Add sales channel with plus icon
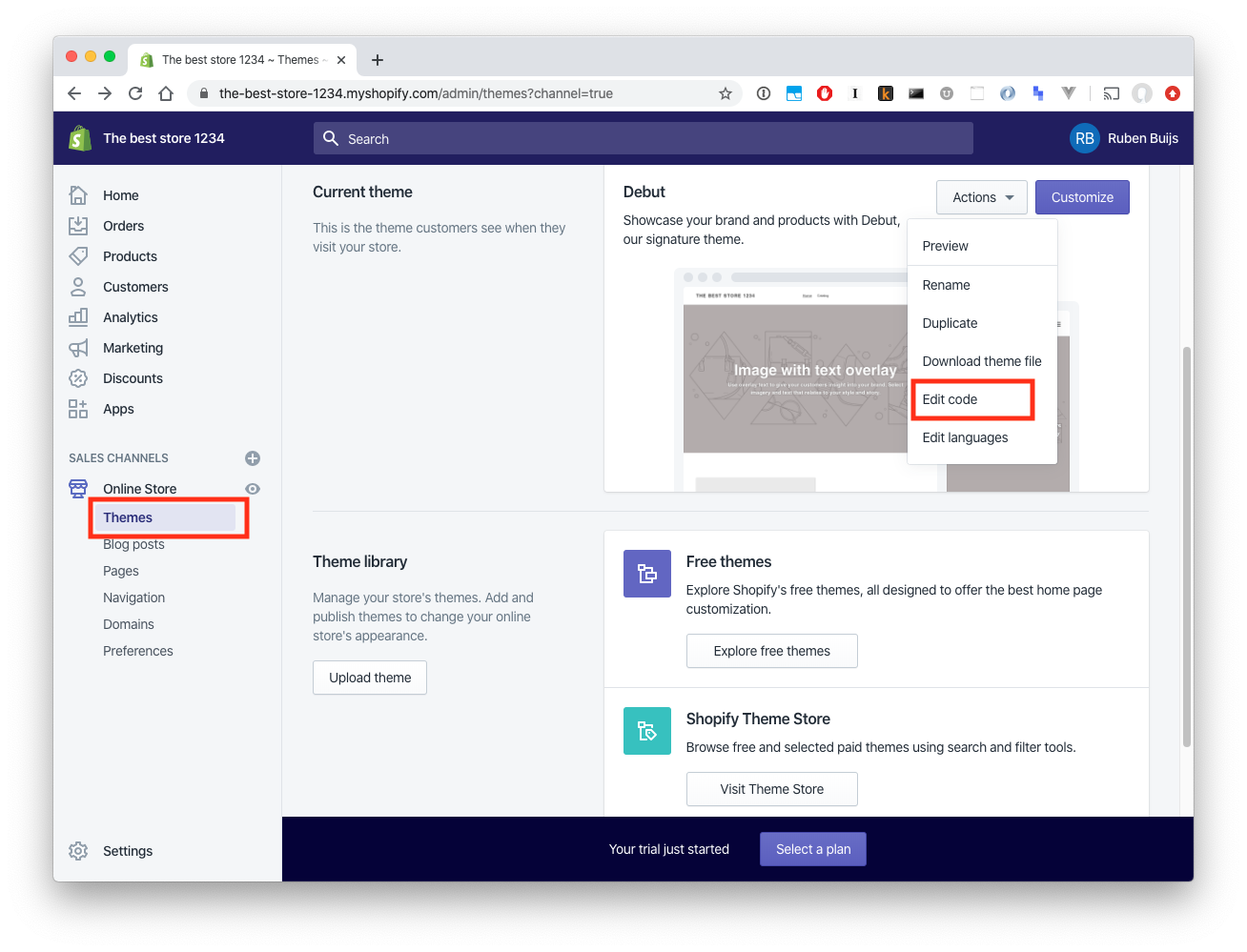Image resolution: width=1247 pixels, height=952 pixels. [253, 458]
